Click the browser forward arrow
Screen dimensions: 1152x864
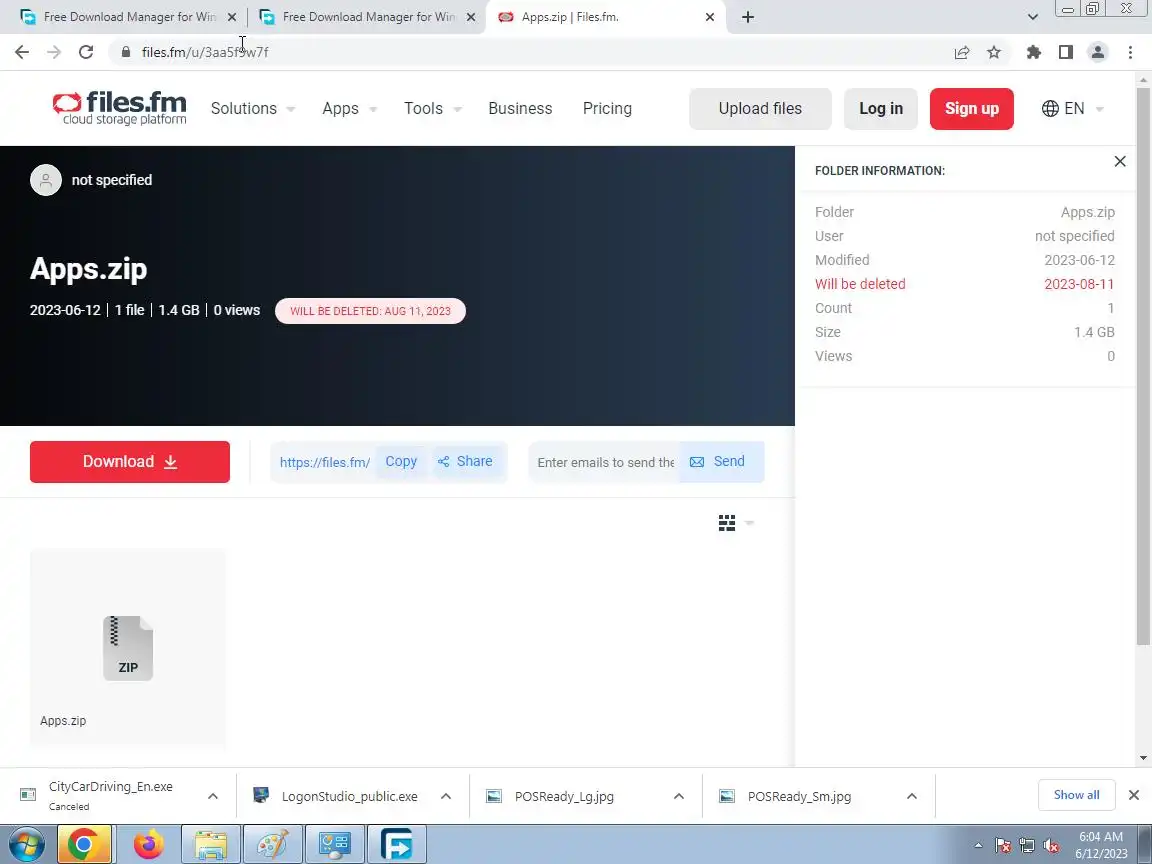coord(54,52)
